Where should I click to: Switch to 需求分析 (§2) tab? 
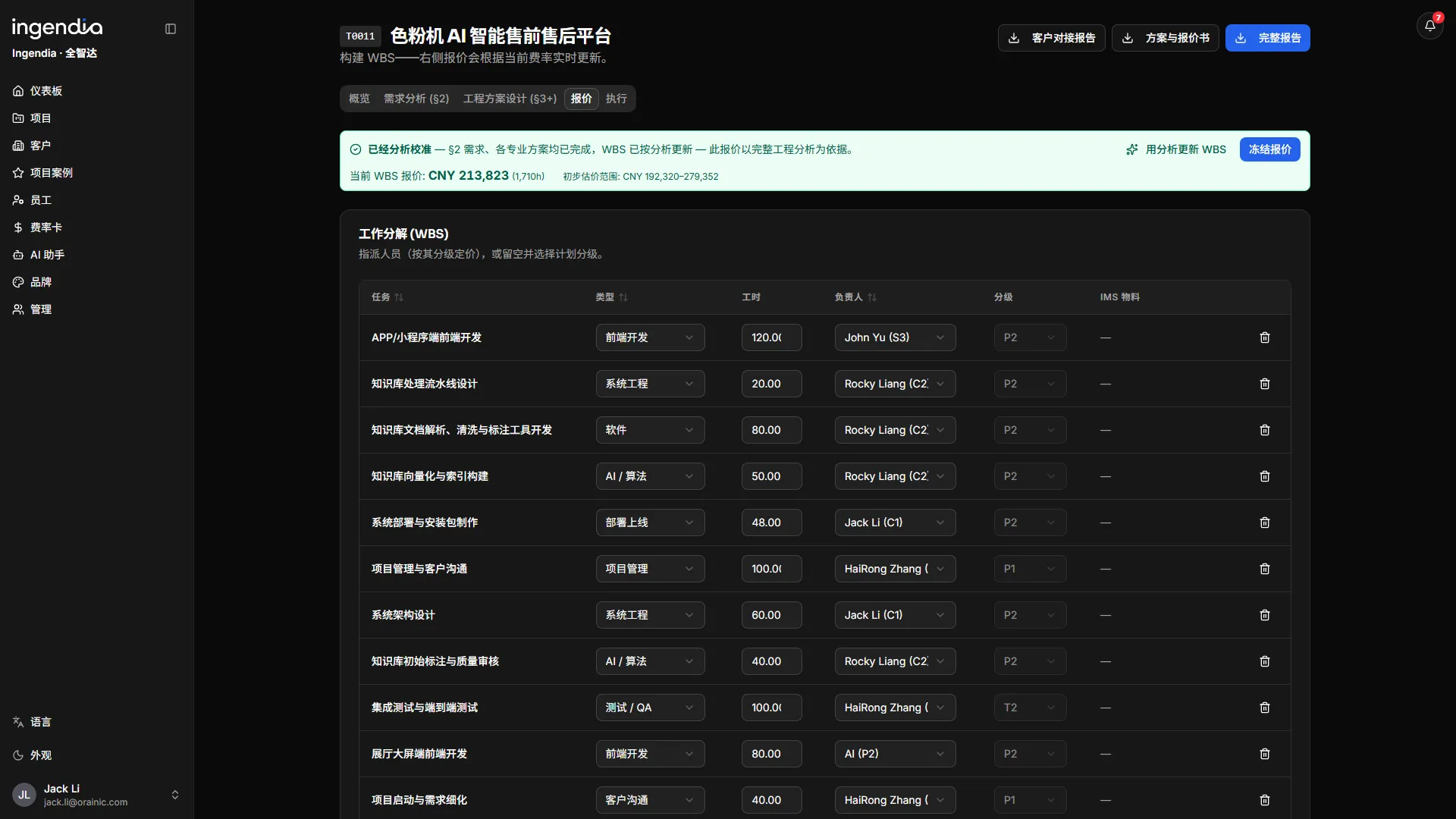pos(416,99)
